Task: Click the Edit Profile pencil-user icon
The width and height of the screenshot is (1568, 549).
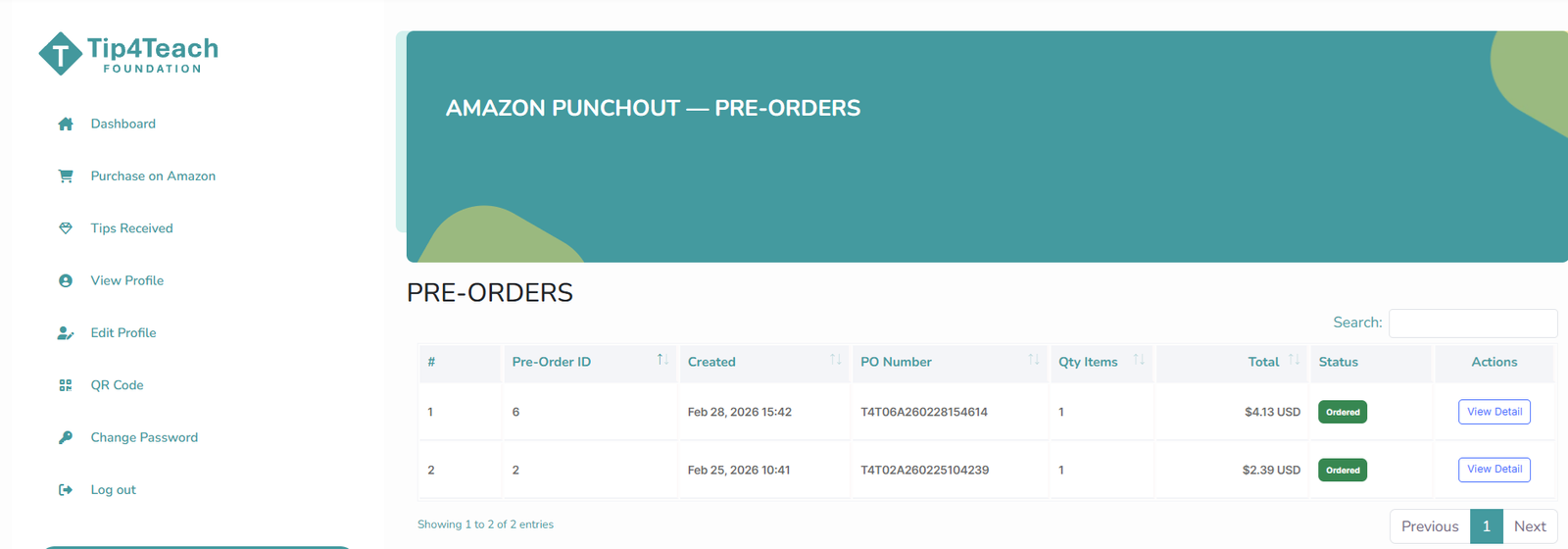Action: (66, 333)
